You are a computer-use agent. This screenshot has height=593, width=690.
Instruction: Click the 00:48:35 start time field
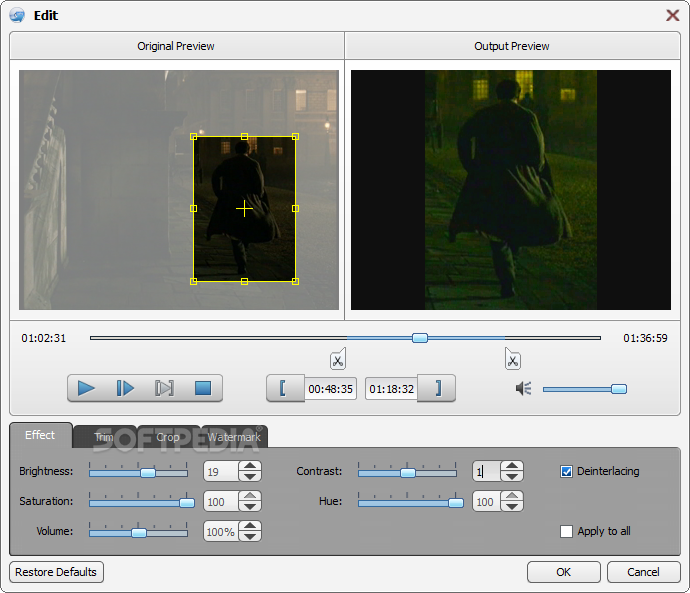point(330,389)
